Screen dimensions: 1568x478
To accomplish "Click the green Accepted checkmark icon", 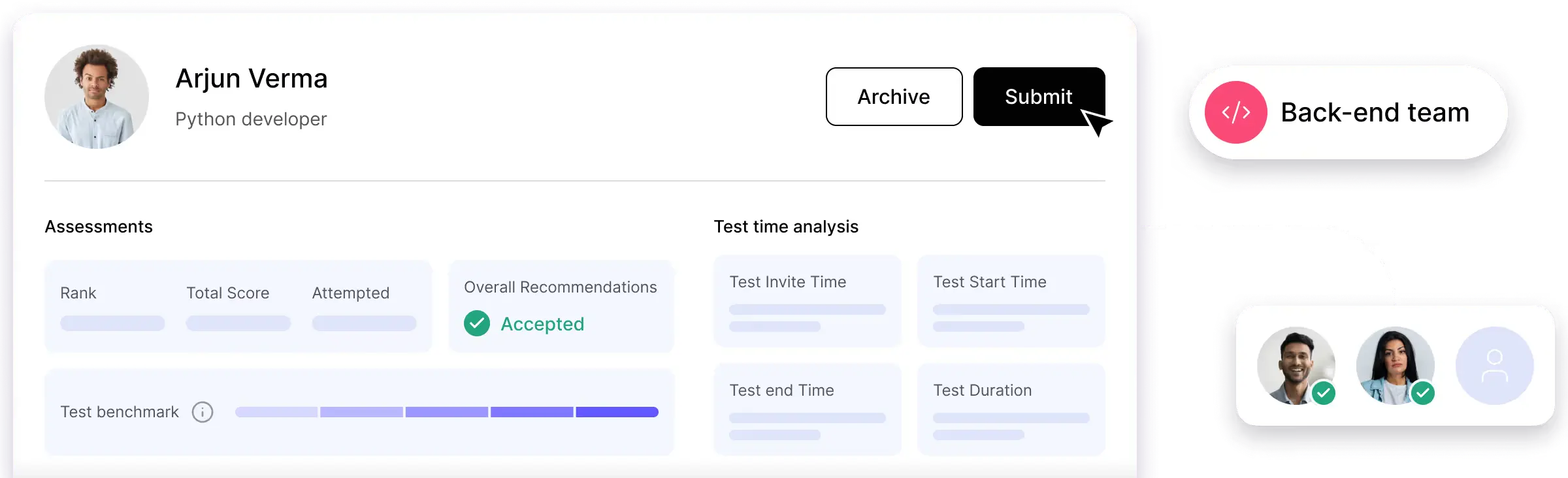I will 477,324.
